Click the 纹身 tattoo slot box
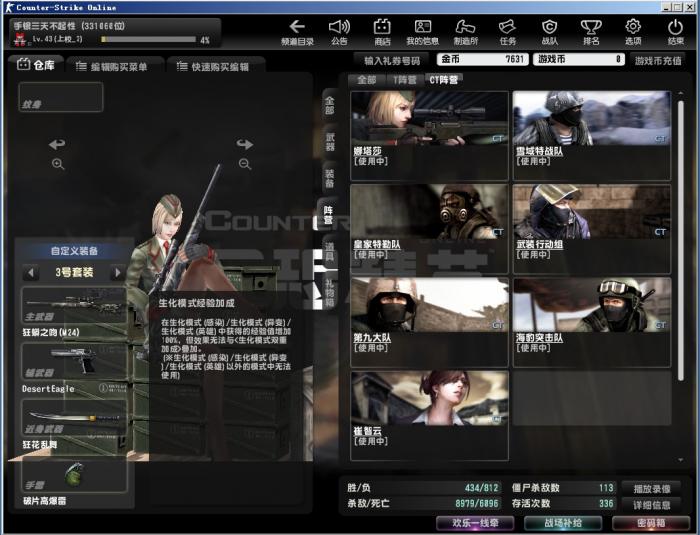The image size is (700, 535). tap(61, 97)
